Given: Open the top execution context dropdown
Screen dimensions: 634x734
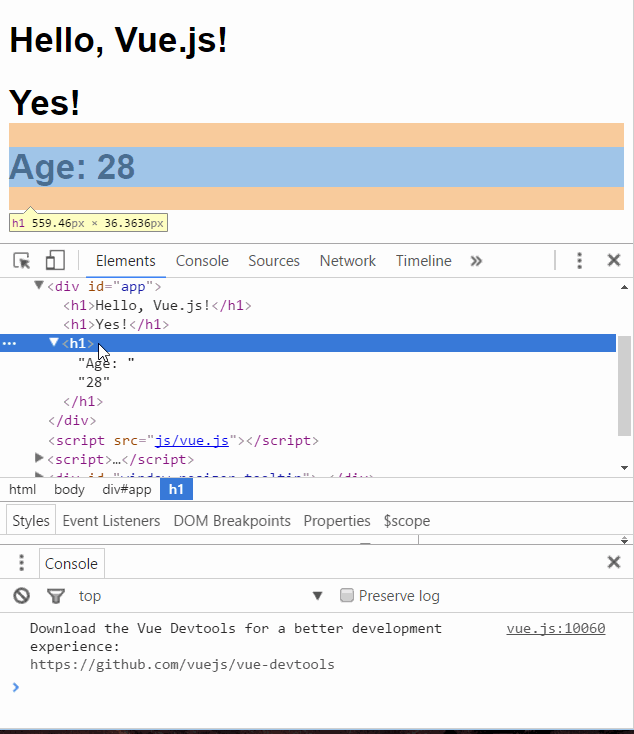Looking at the screenshot, I should (200, 596).
